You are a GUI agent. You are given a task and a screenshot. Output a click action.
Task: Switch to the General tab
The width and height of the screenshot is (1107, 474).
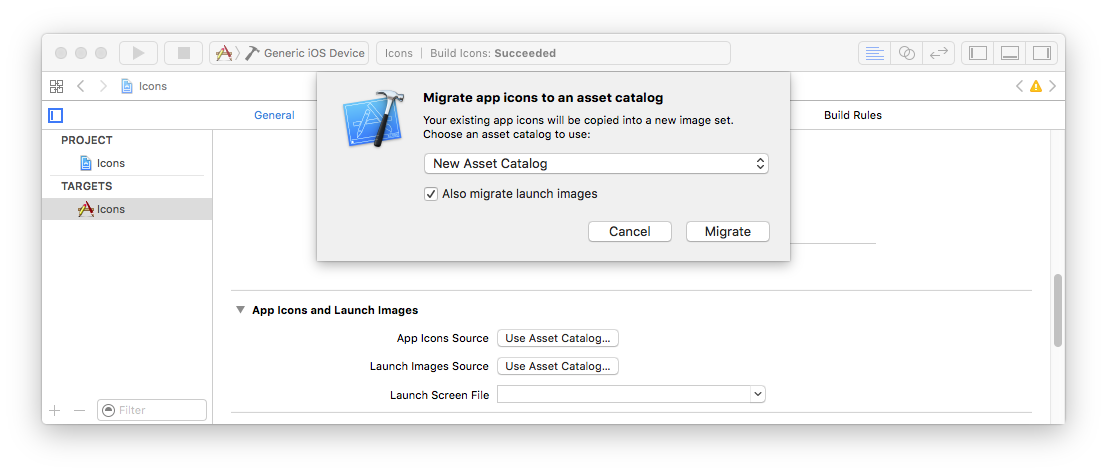(x=274, y=115)
